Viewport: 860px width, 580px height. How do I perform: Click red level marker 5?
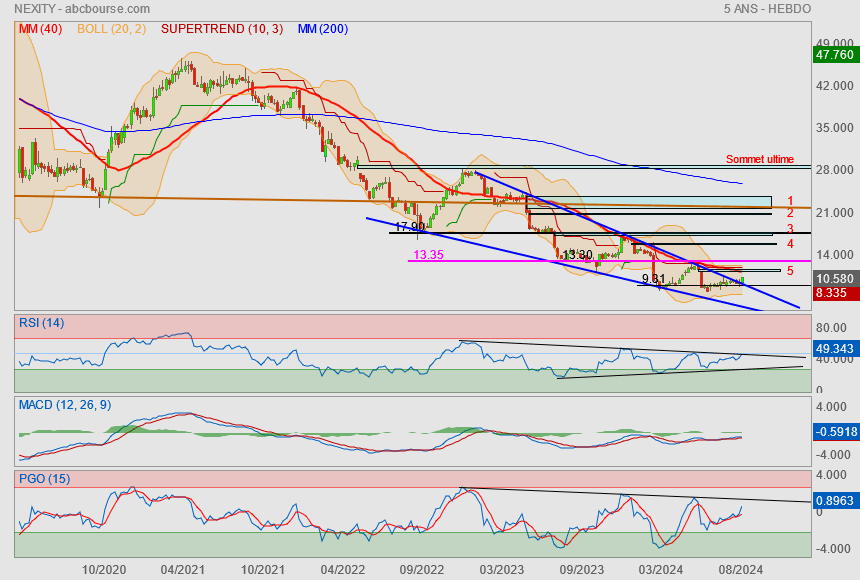pos(790,271)
